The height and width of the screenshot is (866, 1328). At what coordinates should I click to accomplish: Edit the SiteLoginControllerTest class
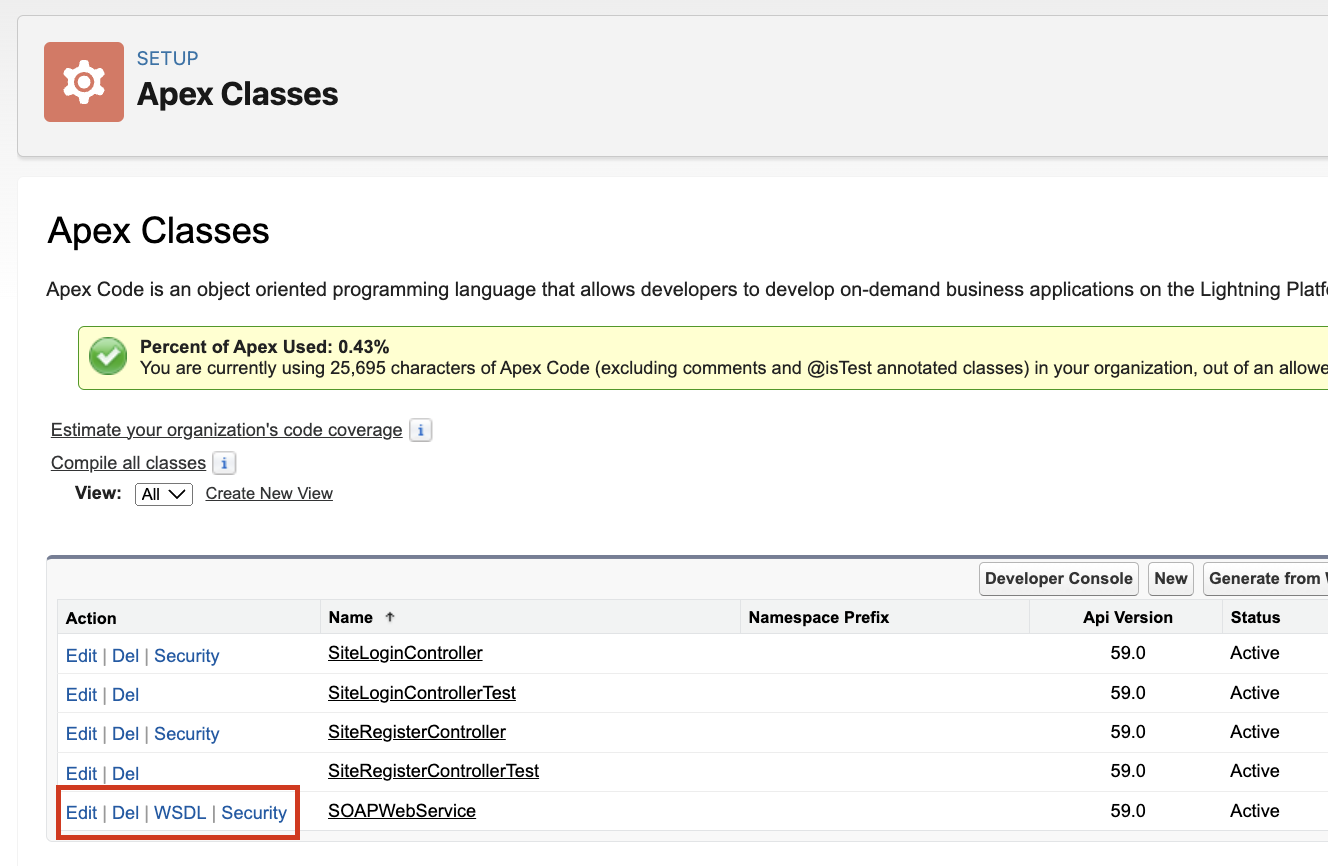81,695
